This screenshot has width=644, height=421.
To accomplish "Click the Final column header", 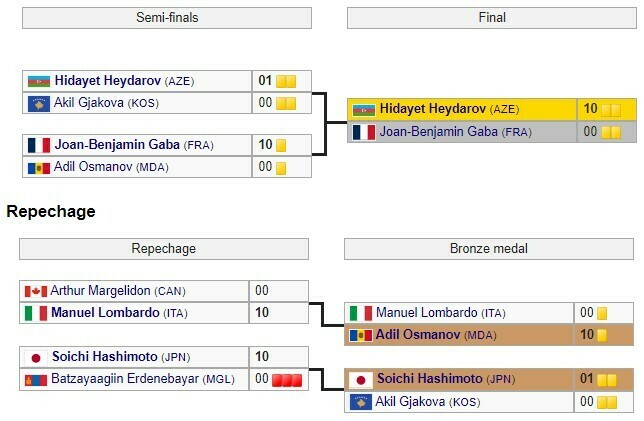I will [491, 18].
